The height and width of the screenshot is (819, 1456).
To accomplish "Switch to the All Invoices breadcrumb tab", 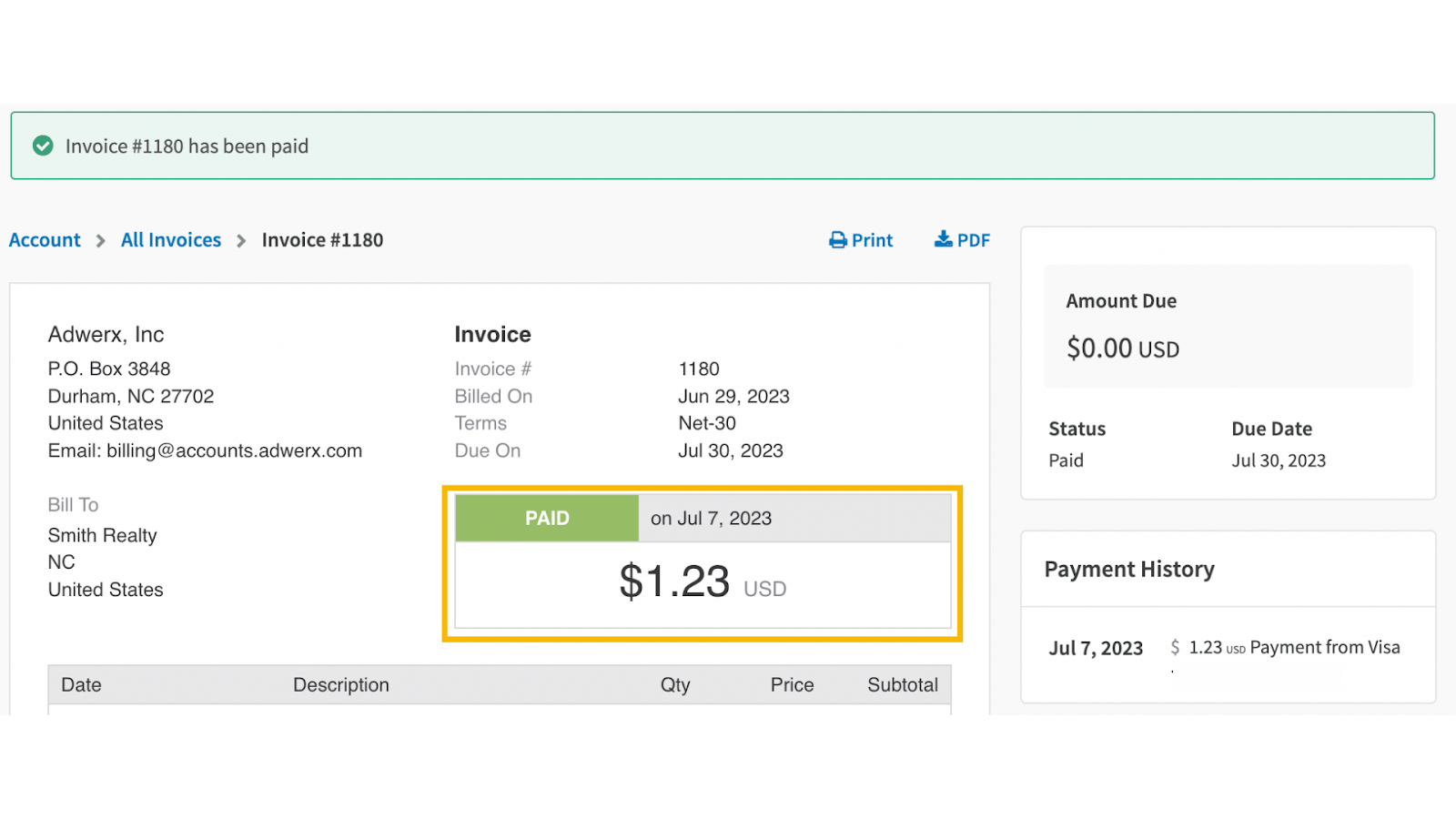I will point(170,239).
